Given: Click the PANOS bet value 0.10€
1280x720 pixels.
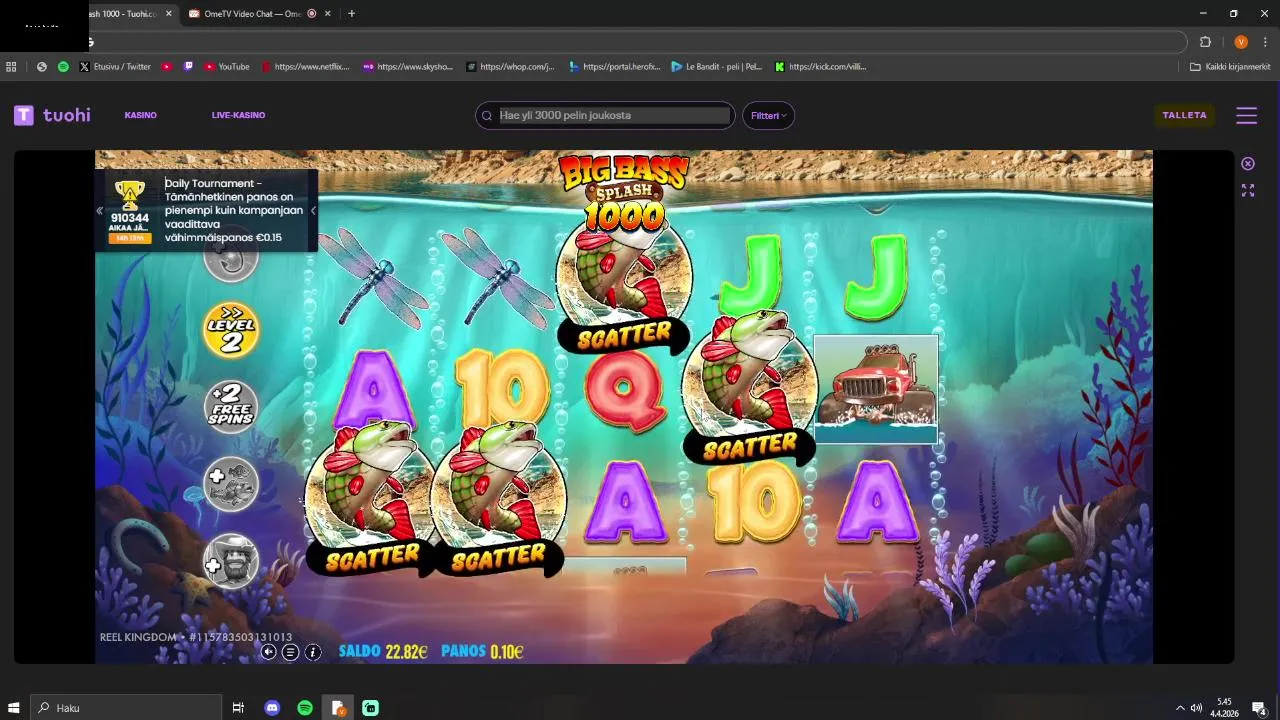Looking at the screenshot, I should point(507,651).
